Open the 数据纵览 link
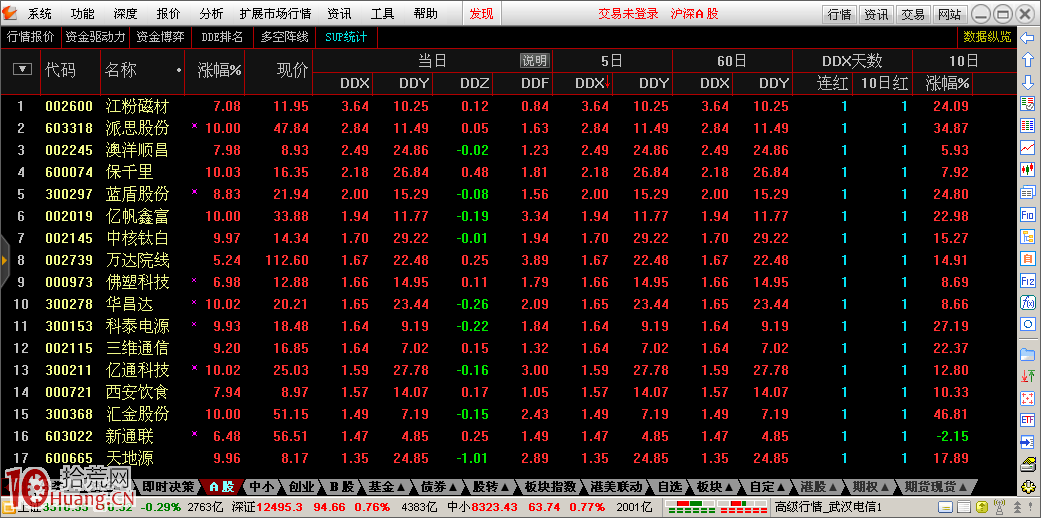This screenshot has height=518, width=1041. pos(987,37)
